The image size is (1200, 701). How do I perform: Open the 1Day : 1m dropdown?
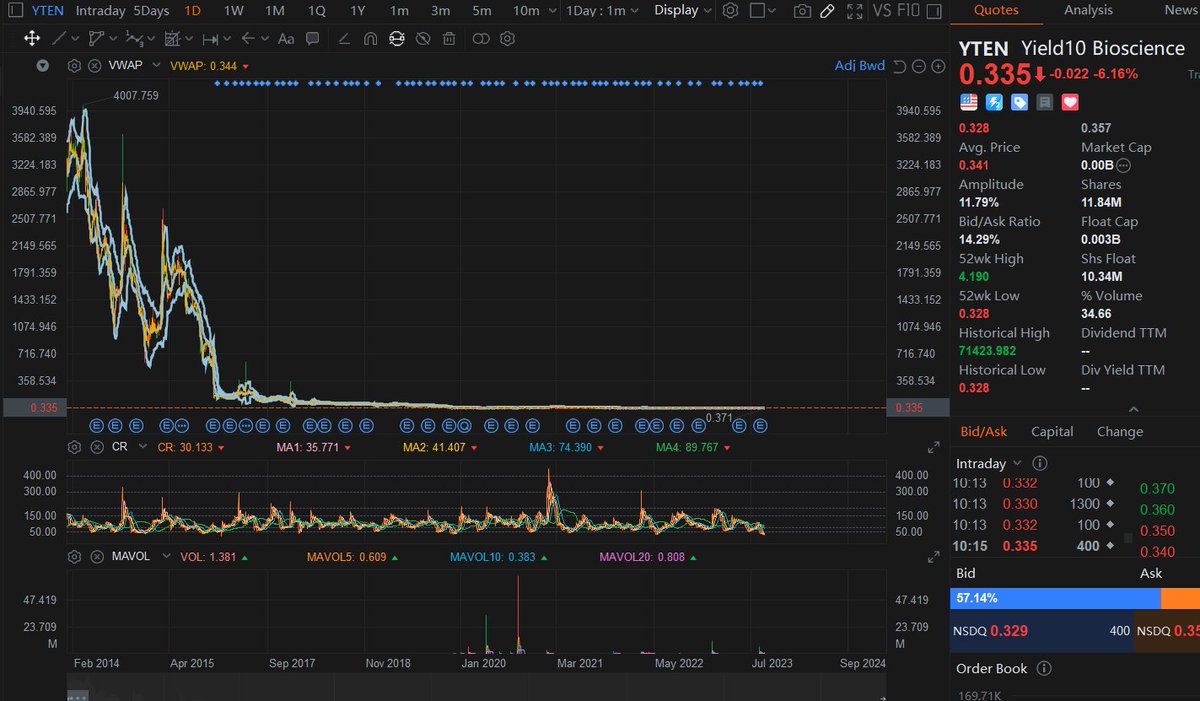(602, 11)
